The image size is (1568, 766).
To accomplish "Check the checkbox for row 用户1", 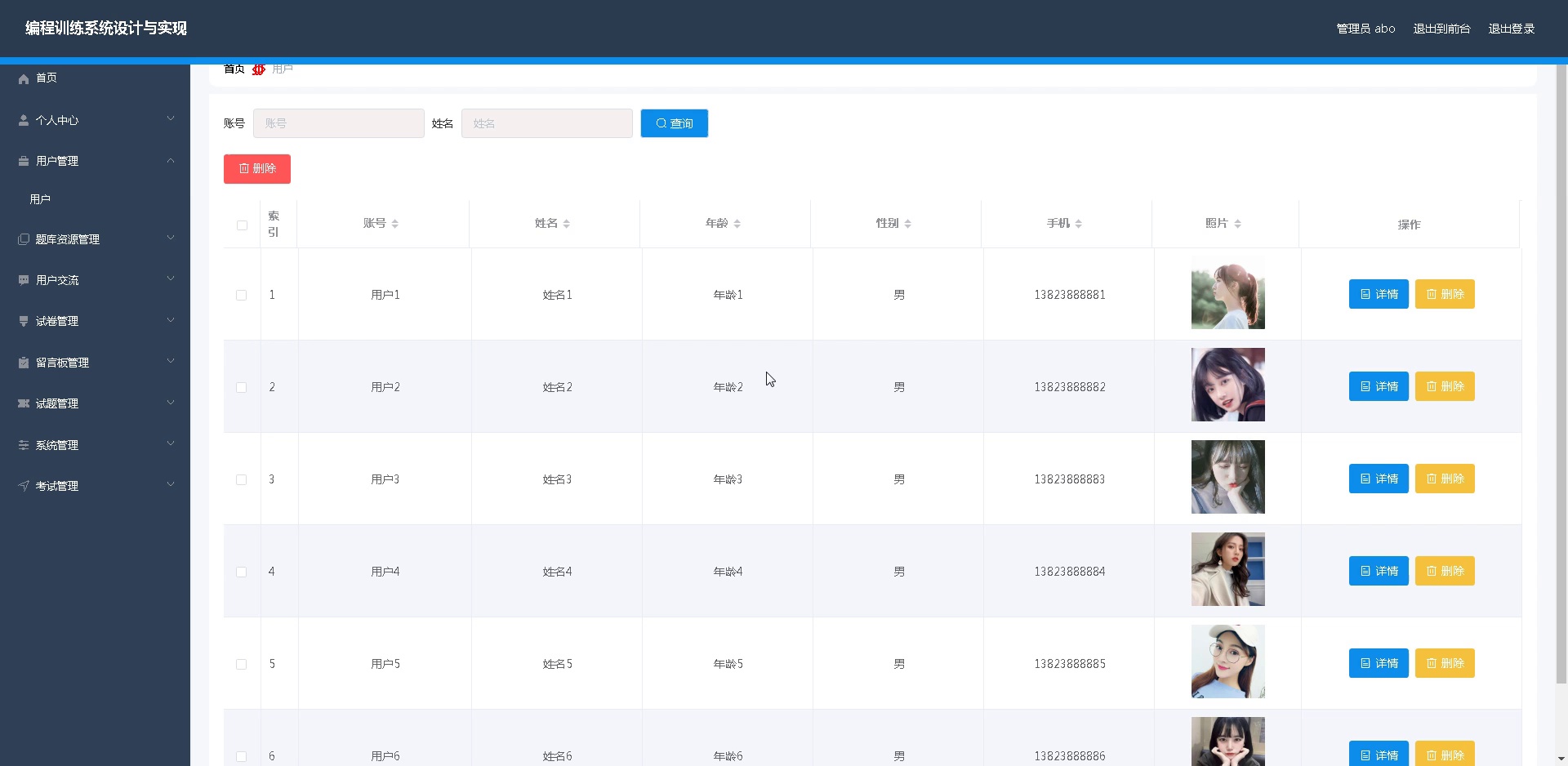I will coord(241,295).
